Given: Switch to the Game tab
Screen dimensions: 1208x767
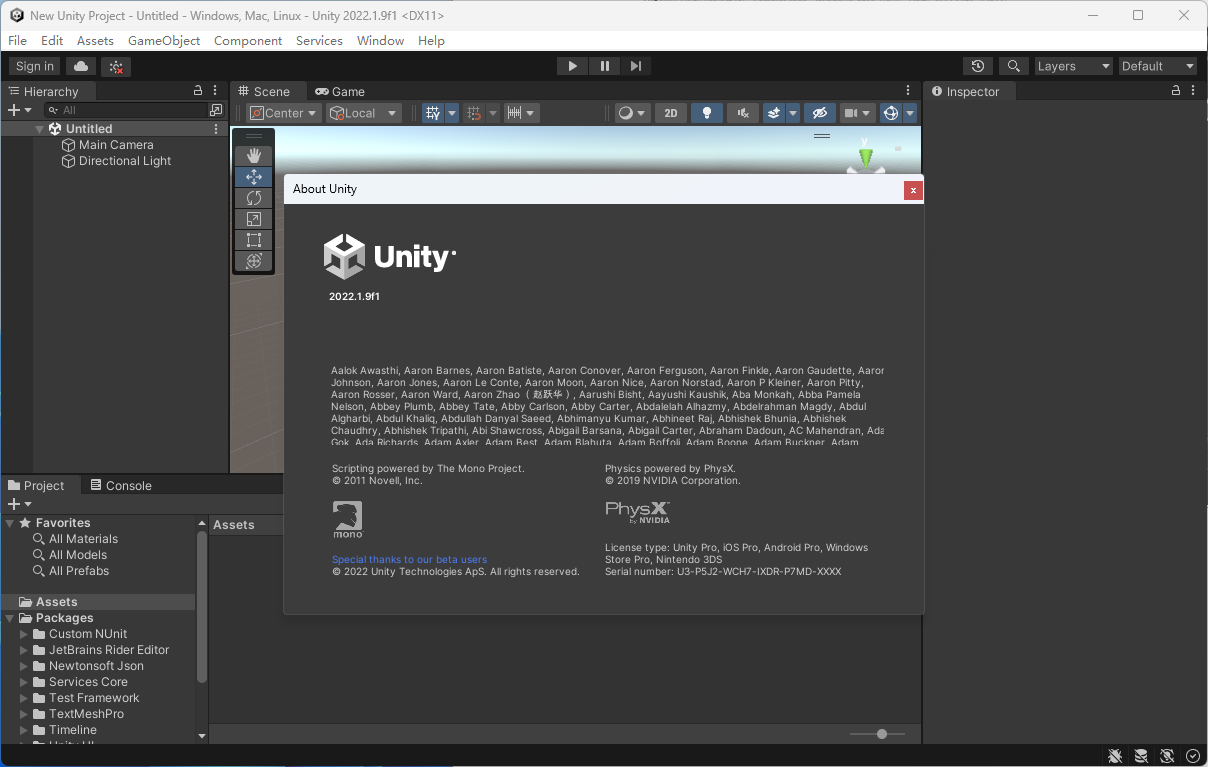Looking at the screenshot, I should click(x=340, y=91).
